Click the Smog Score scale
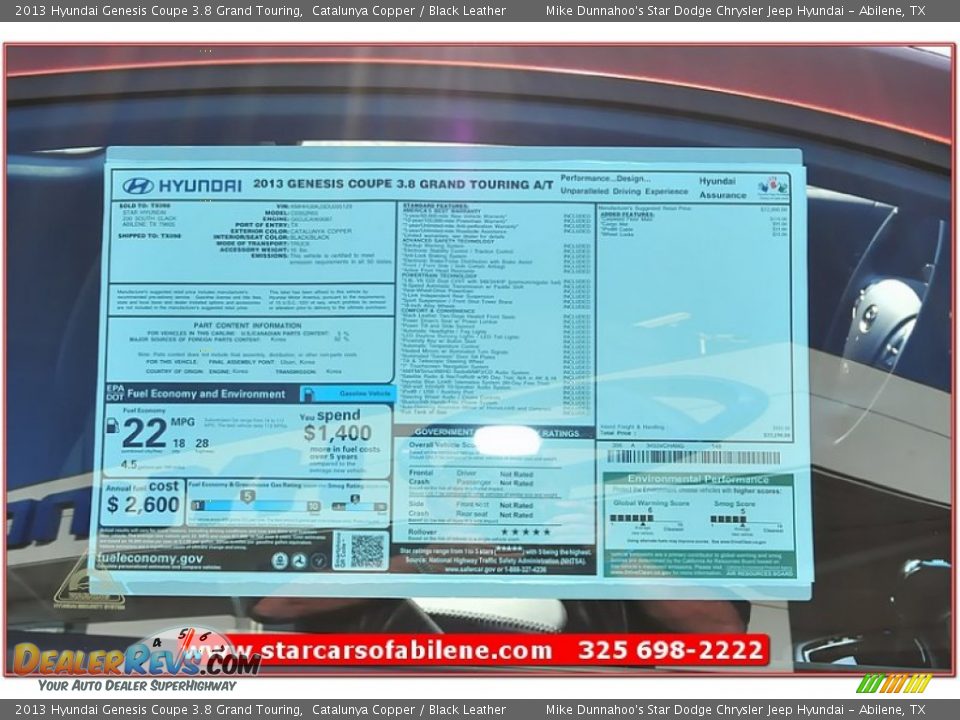The height and width of the screenshot is (720, 960). point(746,519)
